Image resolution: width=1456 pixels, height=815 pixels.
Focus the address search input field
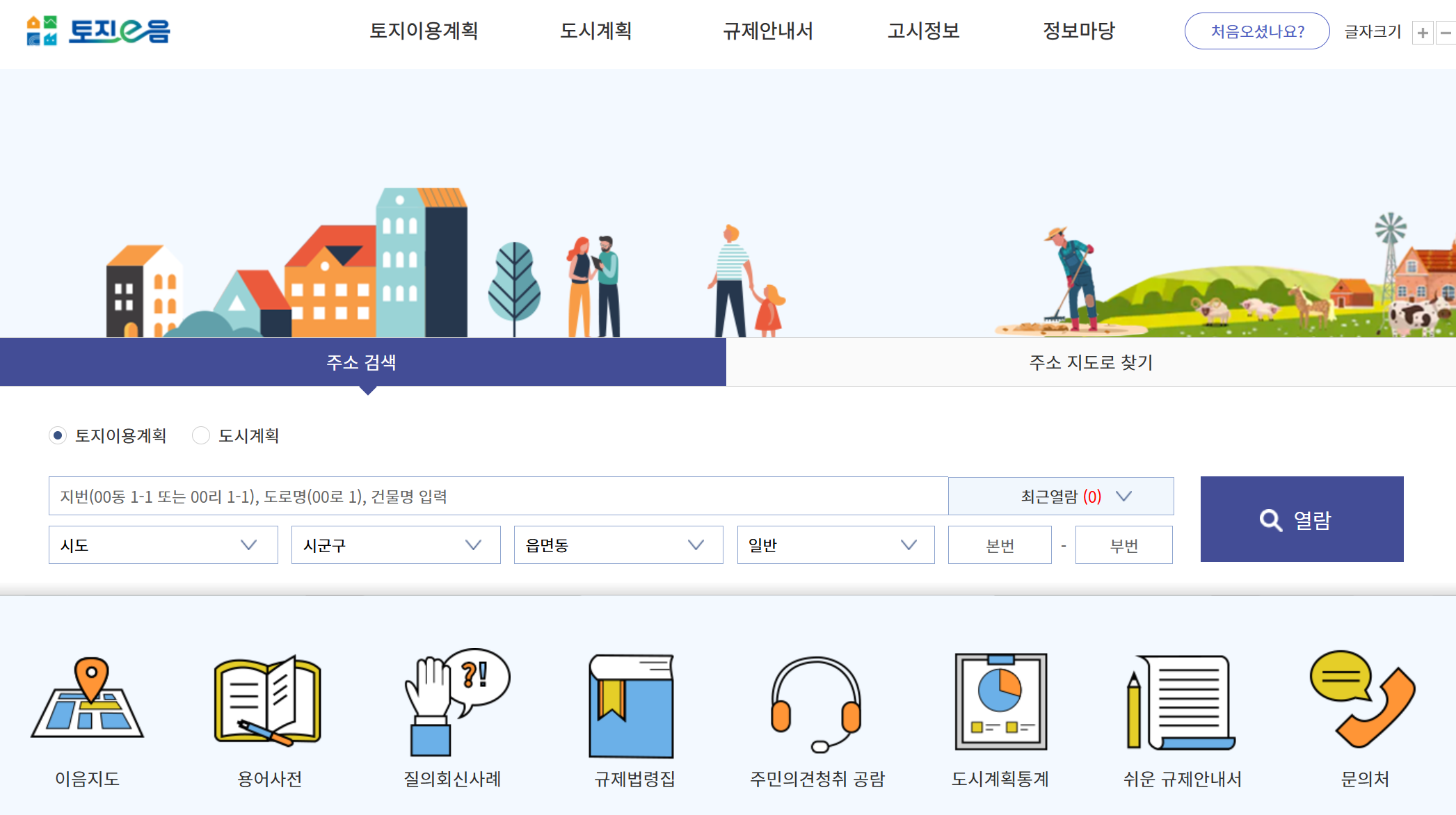pyautogui.click(x=498, y=496)
